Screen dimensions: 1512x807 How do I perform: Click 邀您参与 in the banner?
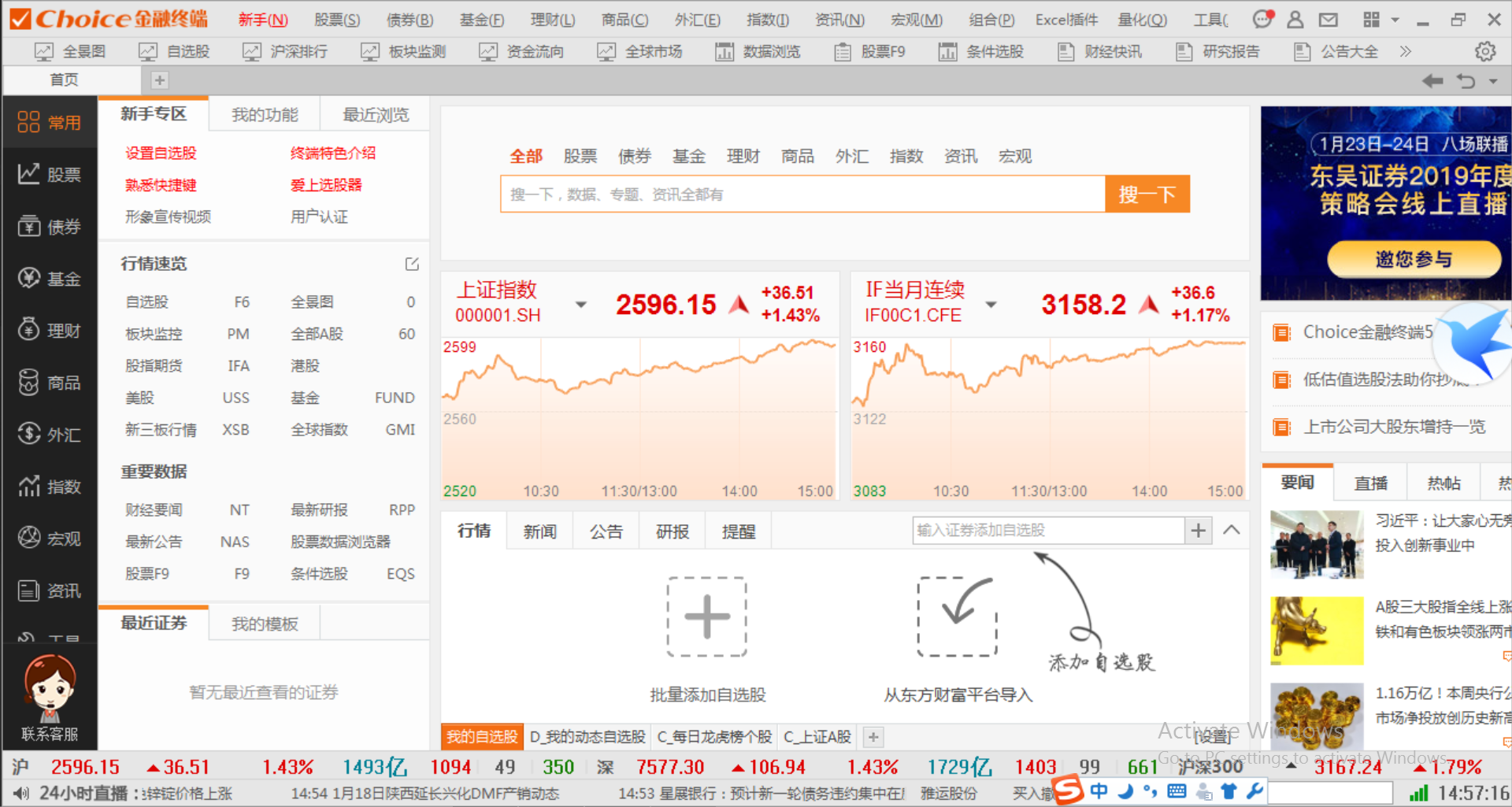1414,258
